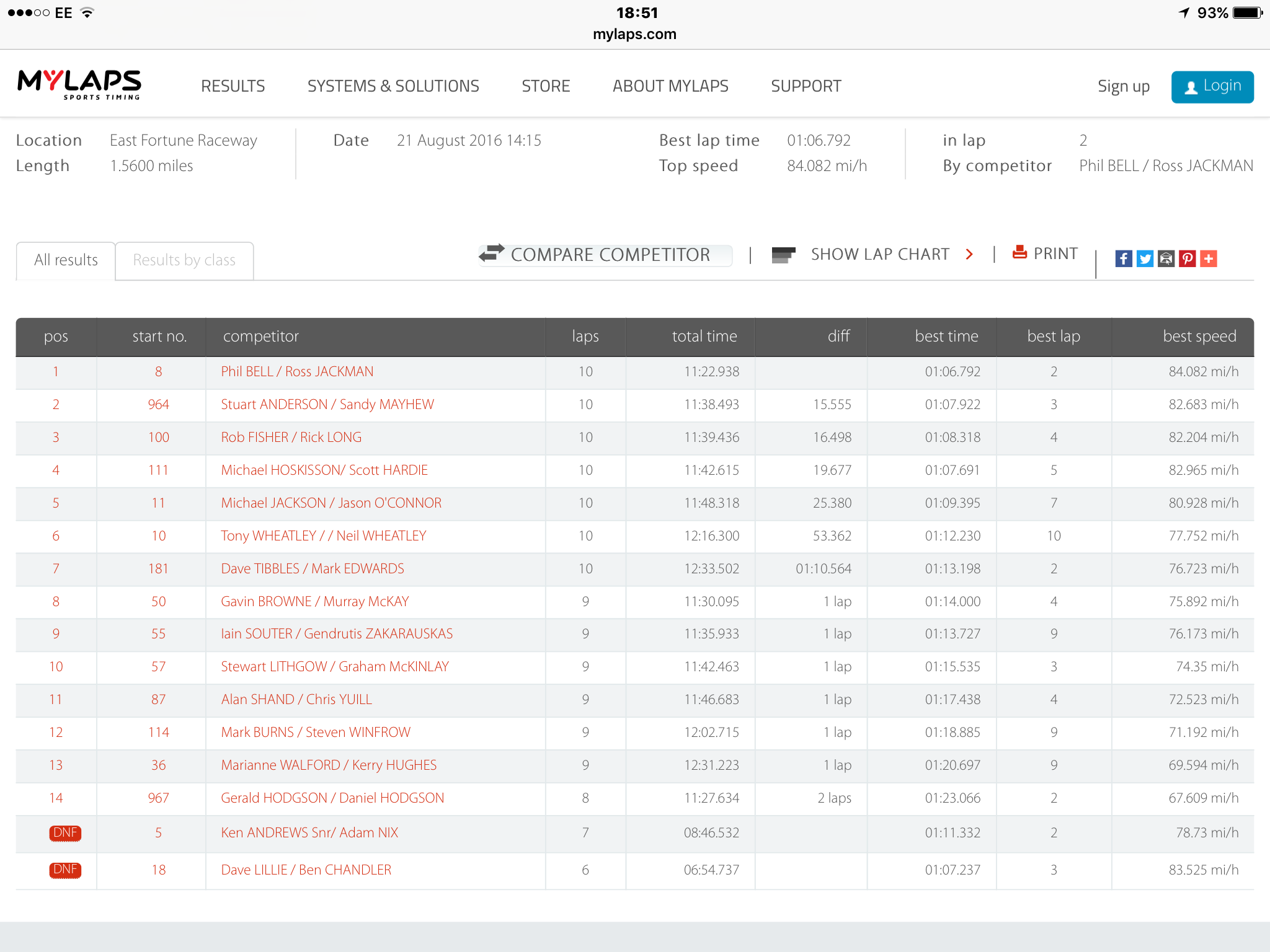Image resolution: width=1270 pixels, height=952 pixels.
Task: Click the blue Login button
Action: [x=1212, y=87]
